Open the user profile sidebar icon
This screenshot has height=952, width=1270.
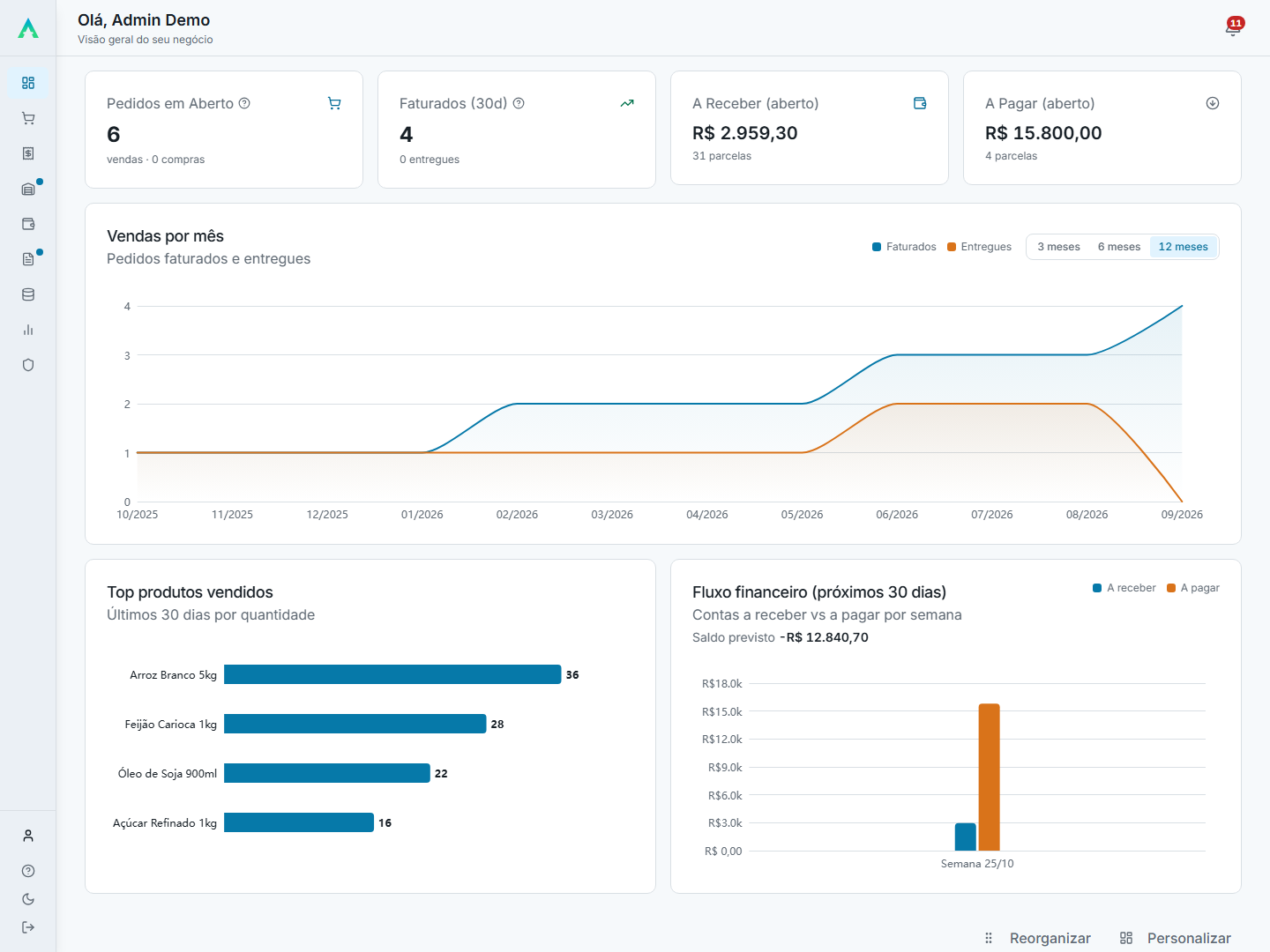pyautogui.click(x=28, y=836)
